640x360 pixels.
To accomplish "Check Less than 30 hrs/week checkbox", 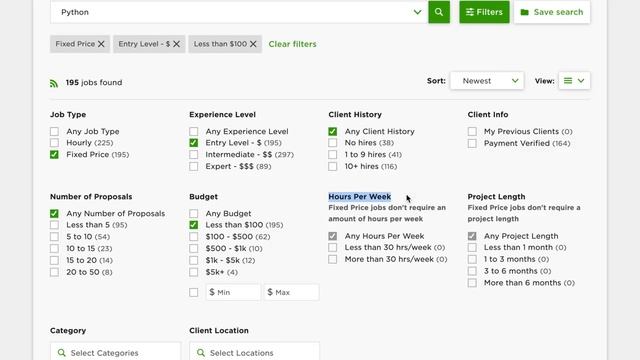I will tap(333, 247).
